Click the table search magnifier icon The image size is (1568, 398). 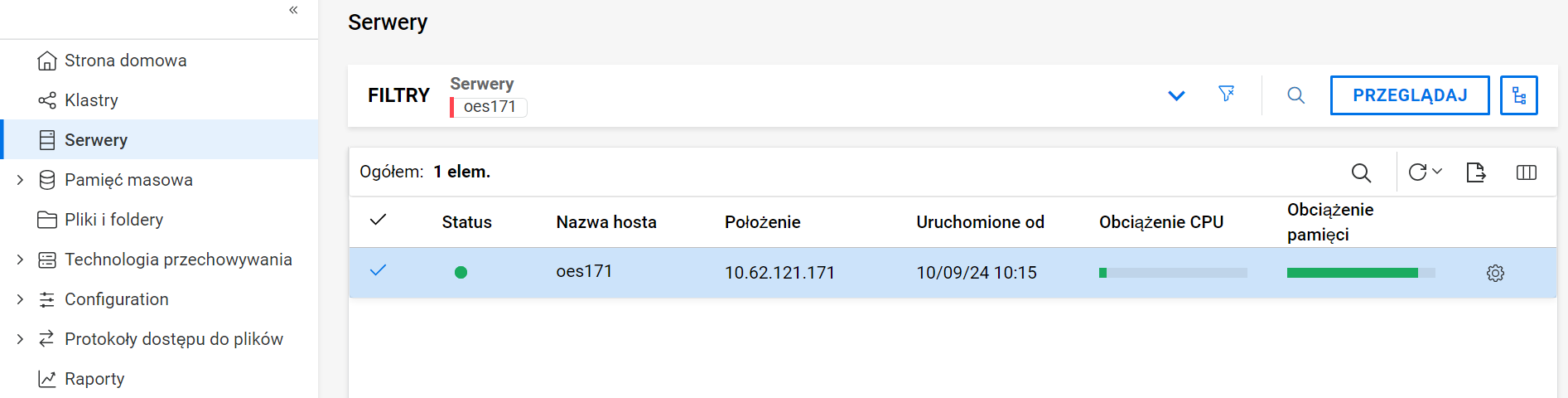(x=1360, y=172)
